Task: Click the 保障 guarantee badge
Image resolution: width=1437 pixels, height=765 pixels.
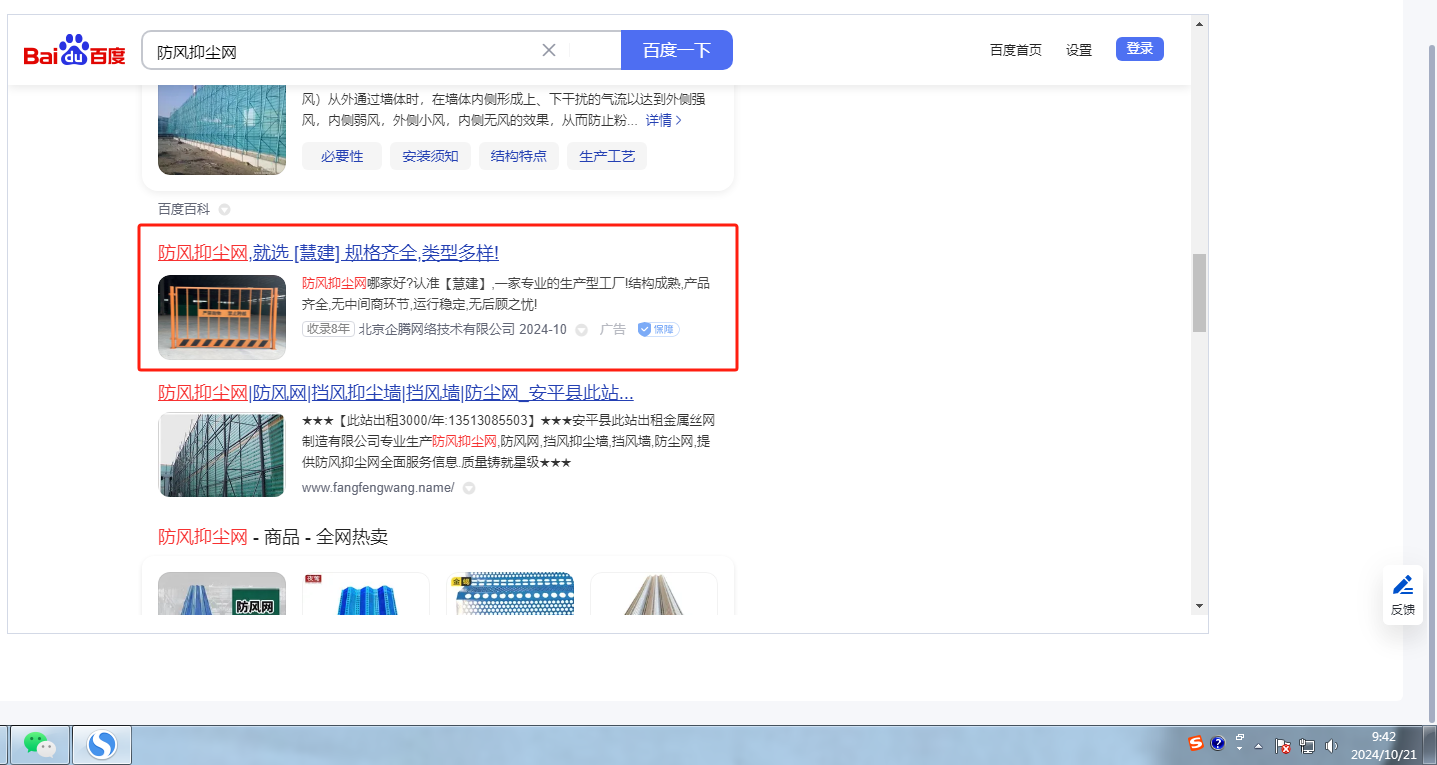Action: (x=658, y=329)
